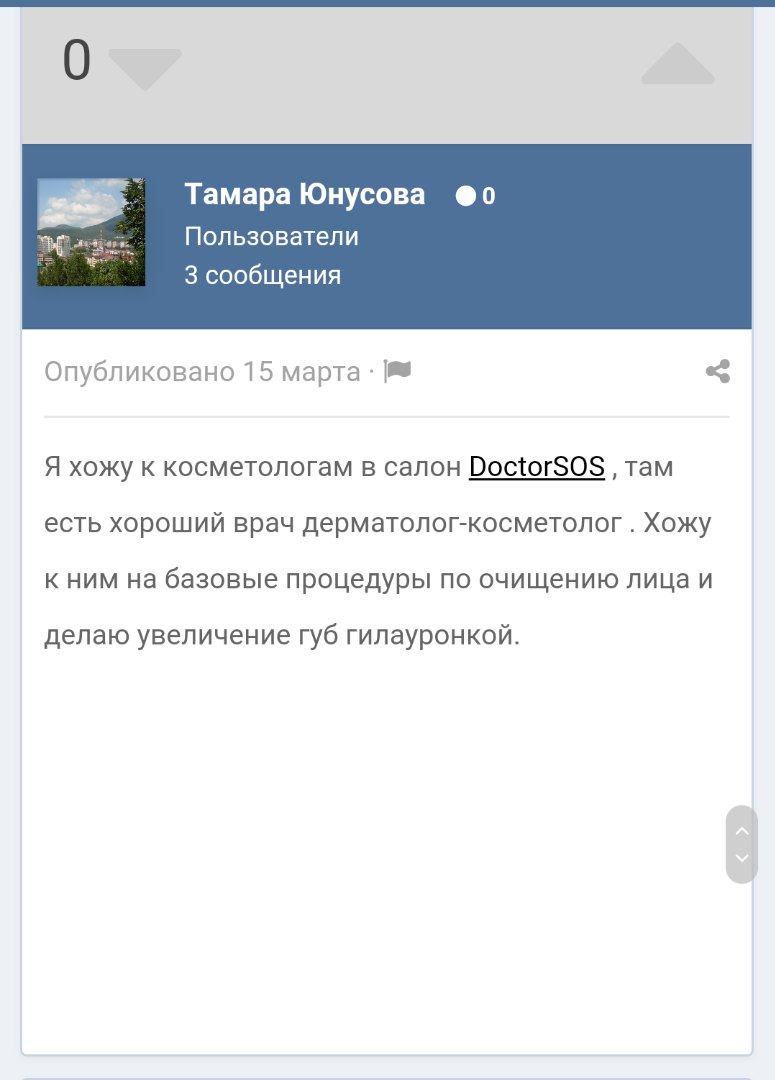The image size is (775, 1080).
Task: Click the vote score '0'
Action: [76, 61]
